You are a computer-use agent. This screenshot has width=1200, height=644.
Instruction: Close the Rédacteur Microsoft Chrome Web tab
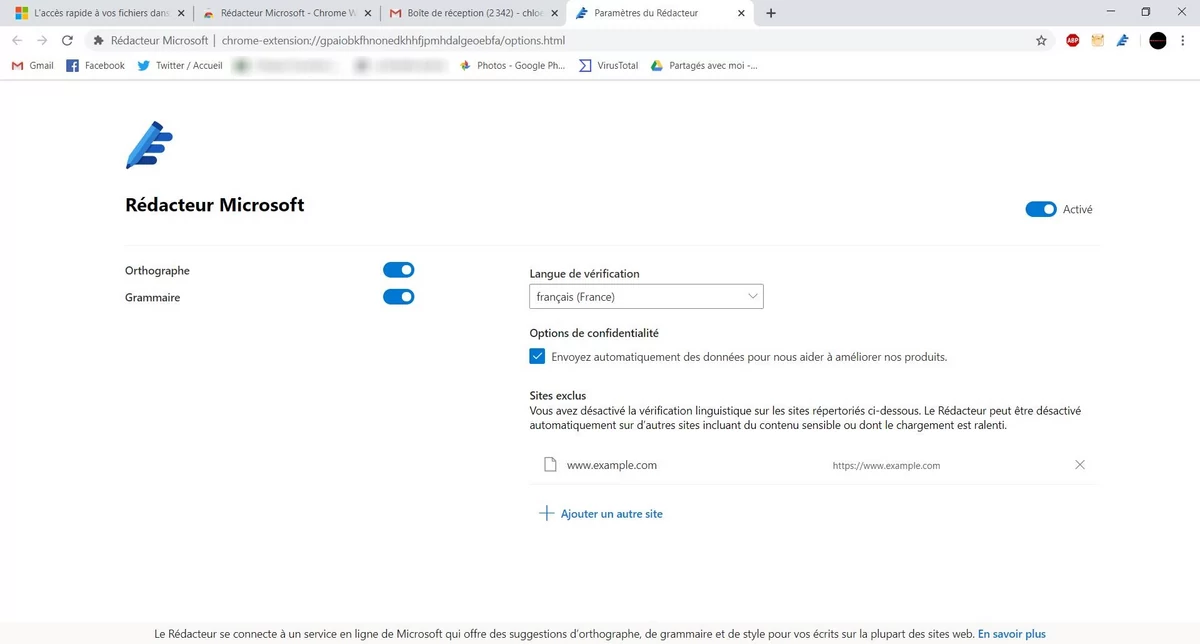coord(369,13)
